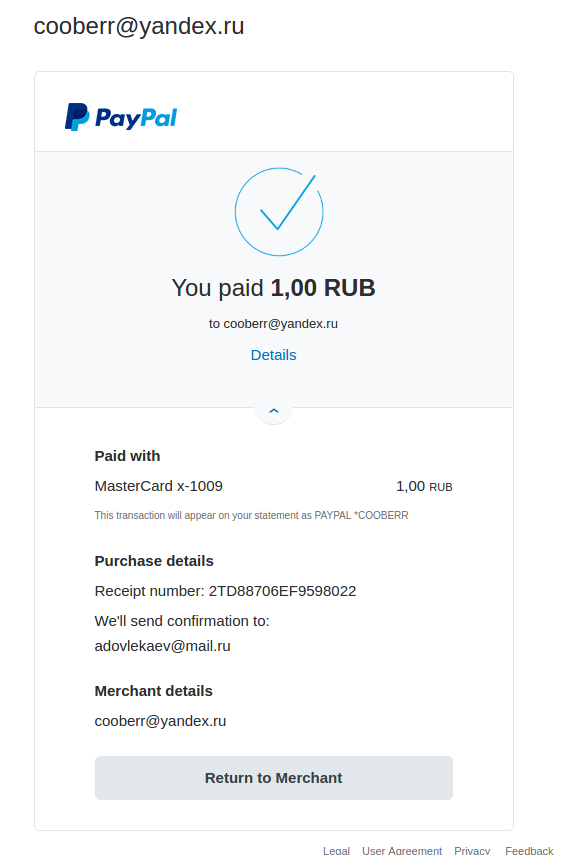Click the 'to cooberr@yandex.ru' recipient text

tap(274, 324)
